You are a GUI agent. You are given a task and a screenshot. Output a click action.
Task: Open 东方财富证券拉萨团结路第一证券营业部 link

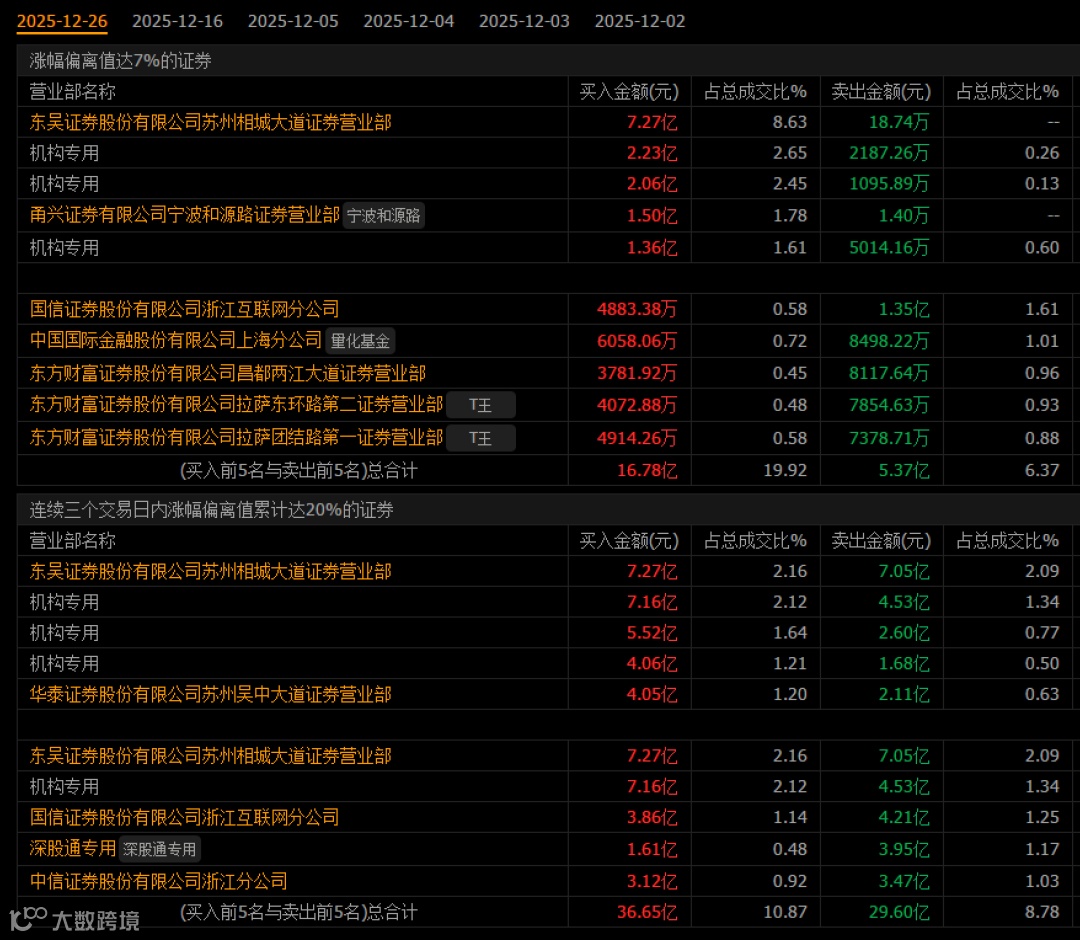pos(236,437)
